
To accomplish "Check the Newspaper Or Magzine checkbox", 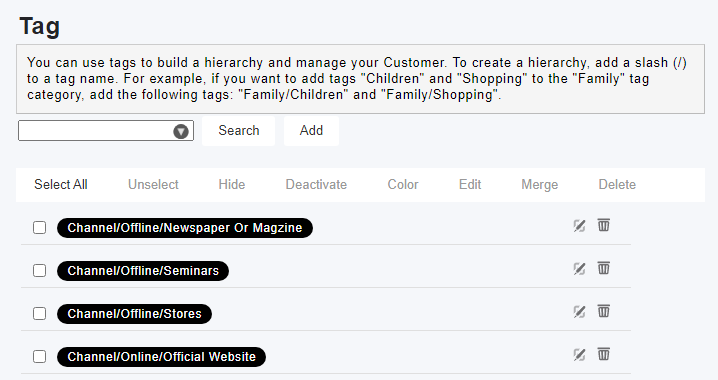I will tap(39, 228).
